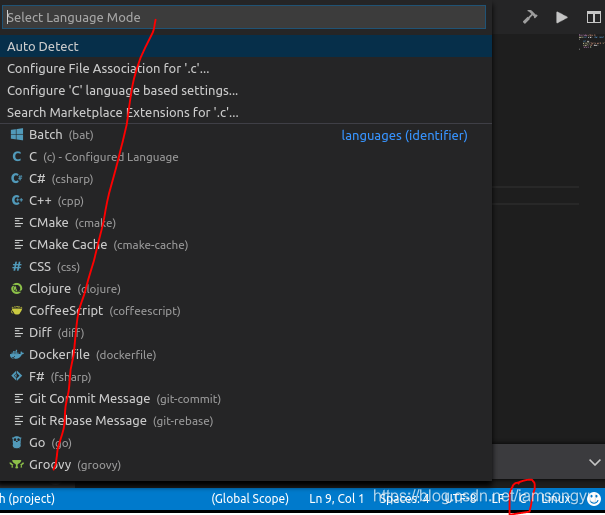
Task: Click the Diff file icon
Action: (18, 333)
